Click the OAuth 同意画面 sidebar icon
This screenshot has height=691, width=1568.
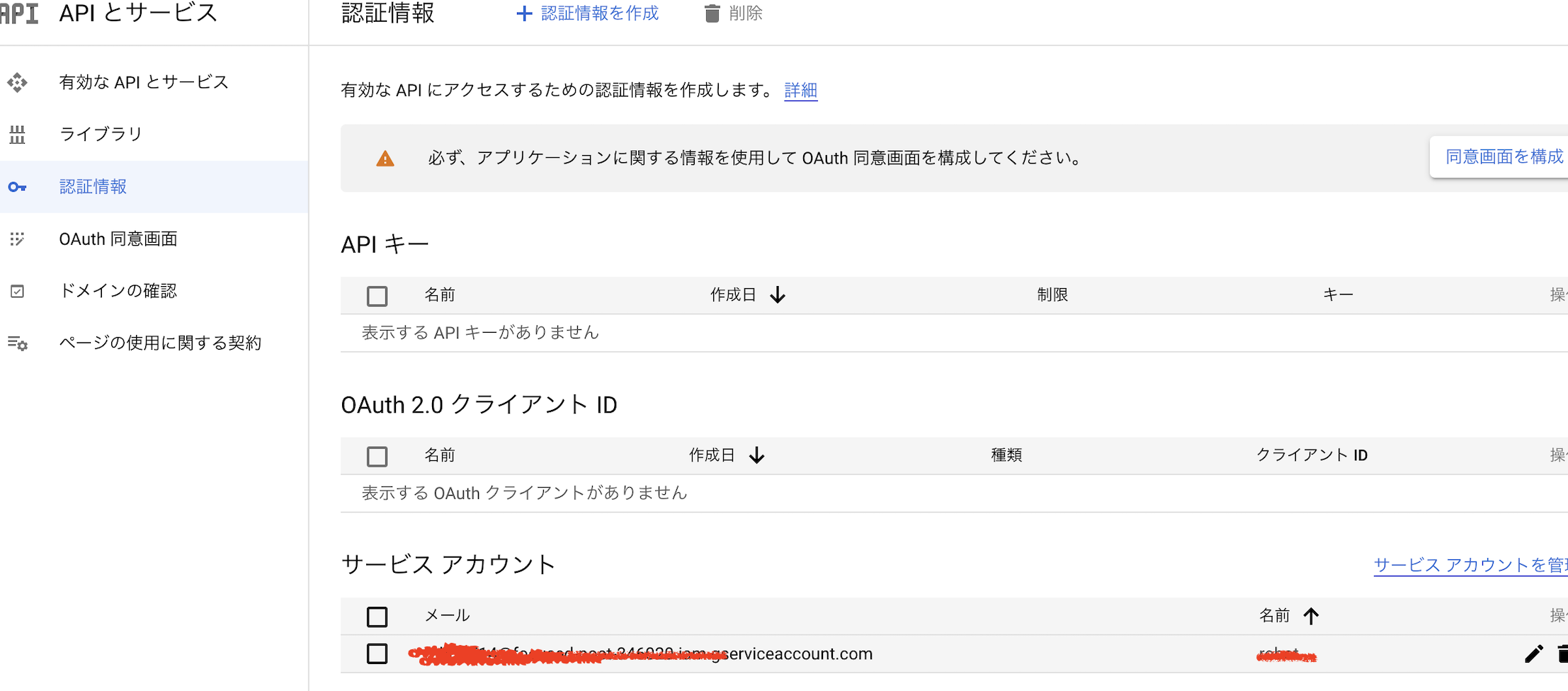tap(18, 239)
